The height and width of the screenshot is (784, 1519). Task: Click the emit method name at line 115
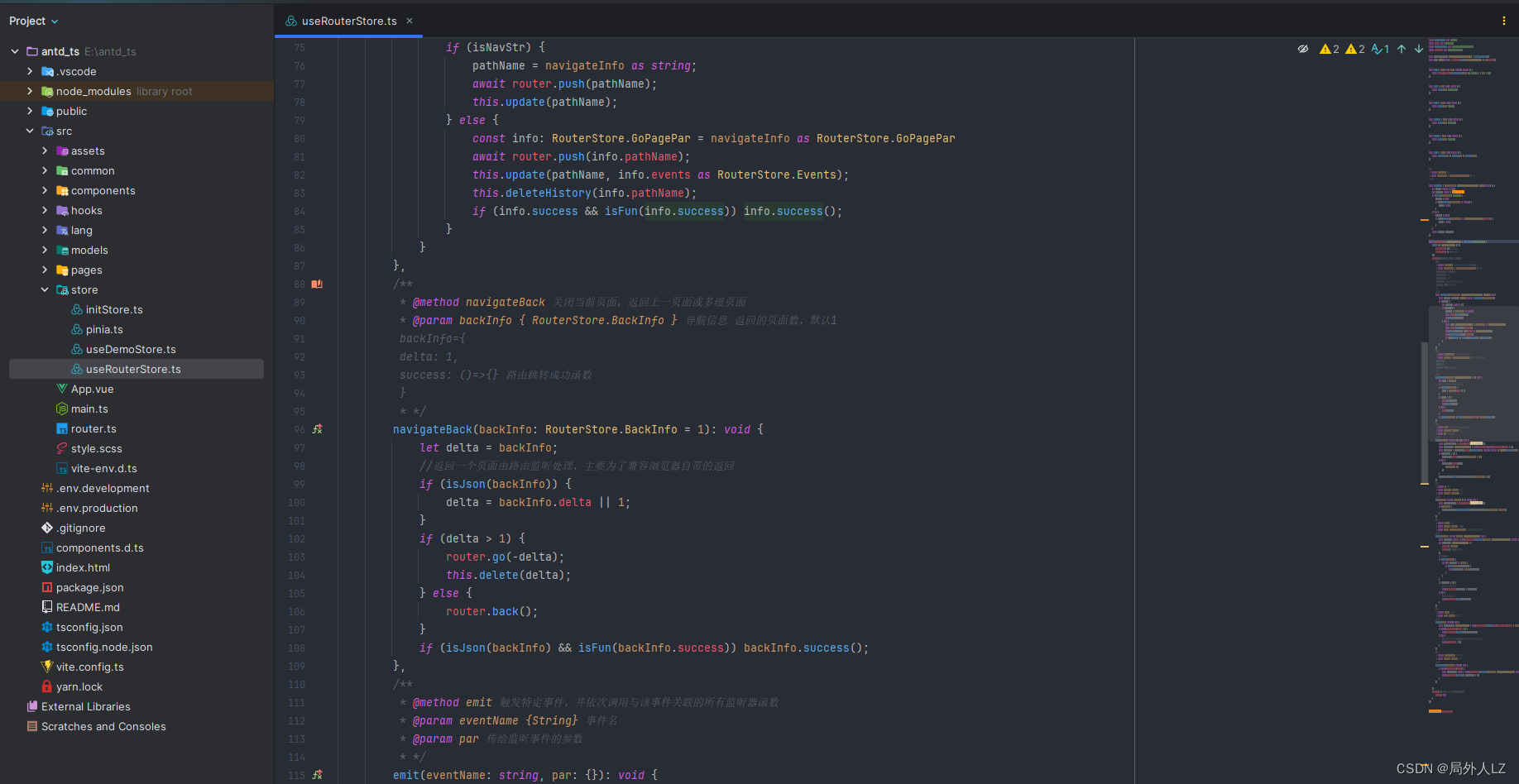click(x=405, y=775)
